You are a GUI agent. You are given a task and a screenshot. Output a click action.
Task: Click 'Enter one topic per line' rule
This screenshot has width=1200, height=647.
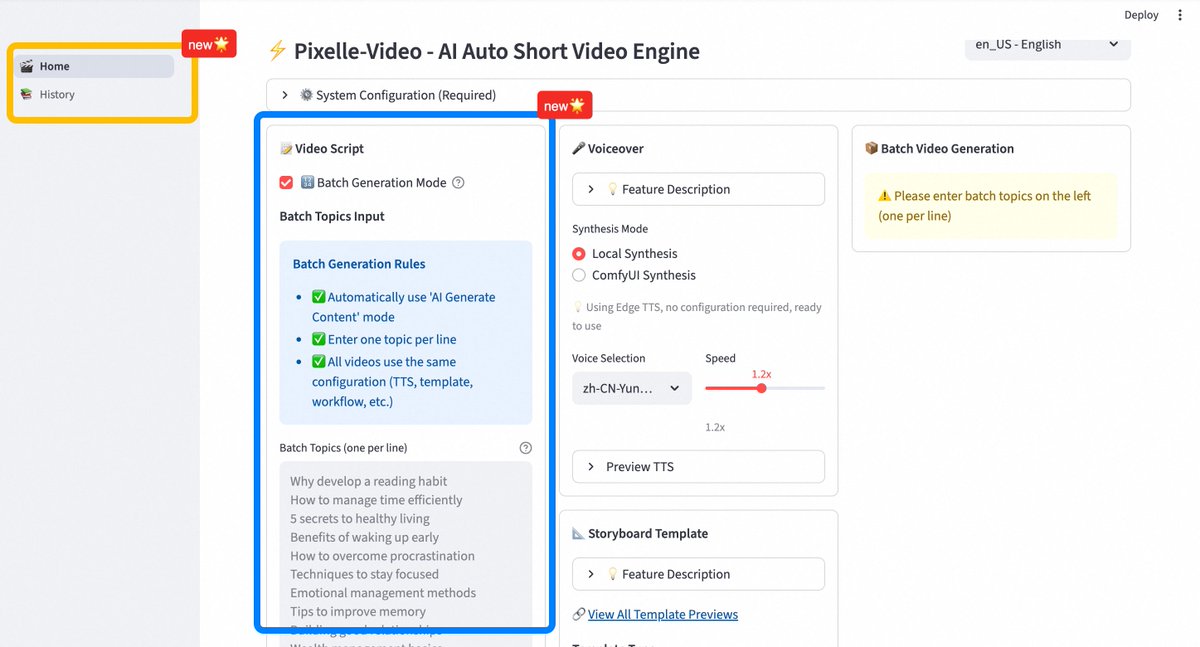point(384,339)
